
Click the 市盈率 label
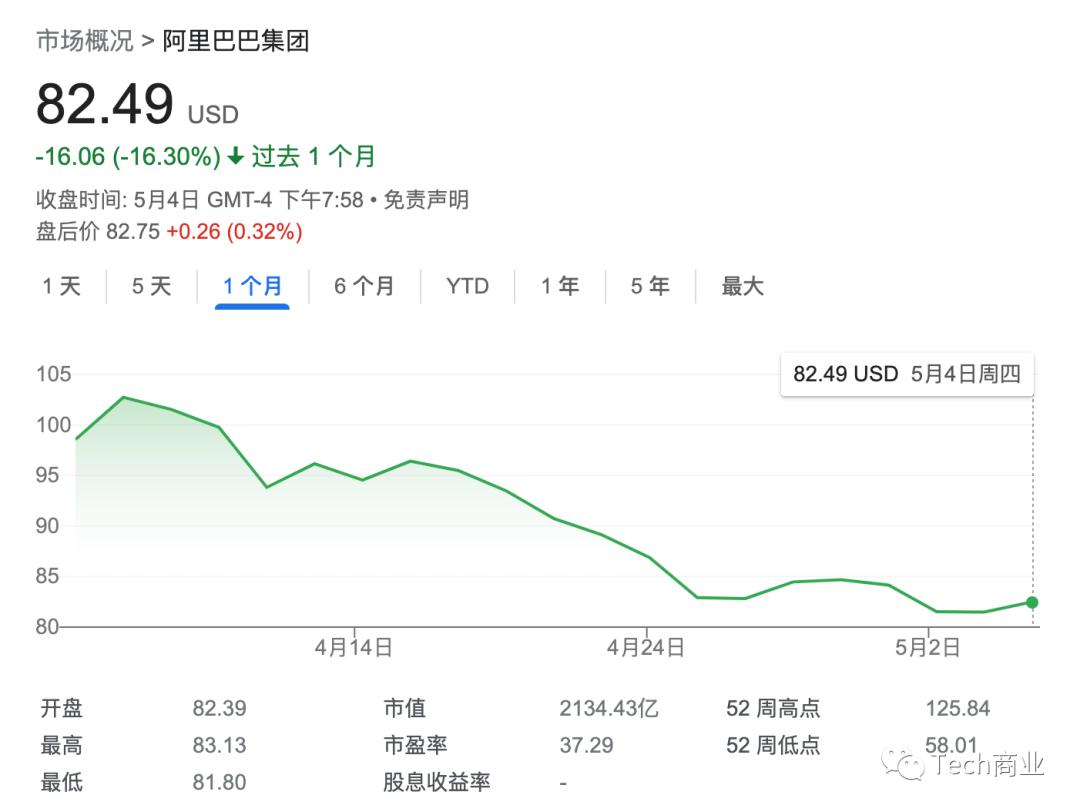click(x=415, y=745)
